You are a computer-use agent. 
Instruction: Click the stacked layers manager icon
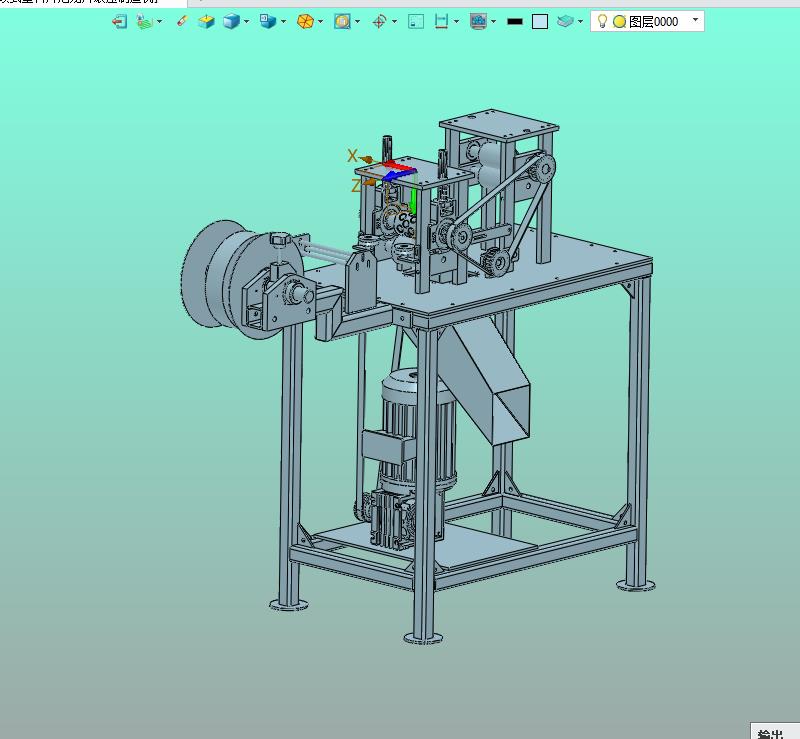pyautogui.click(x=565, y=21)
